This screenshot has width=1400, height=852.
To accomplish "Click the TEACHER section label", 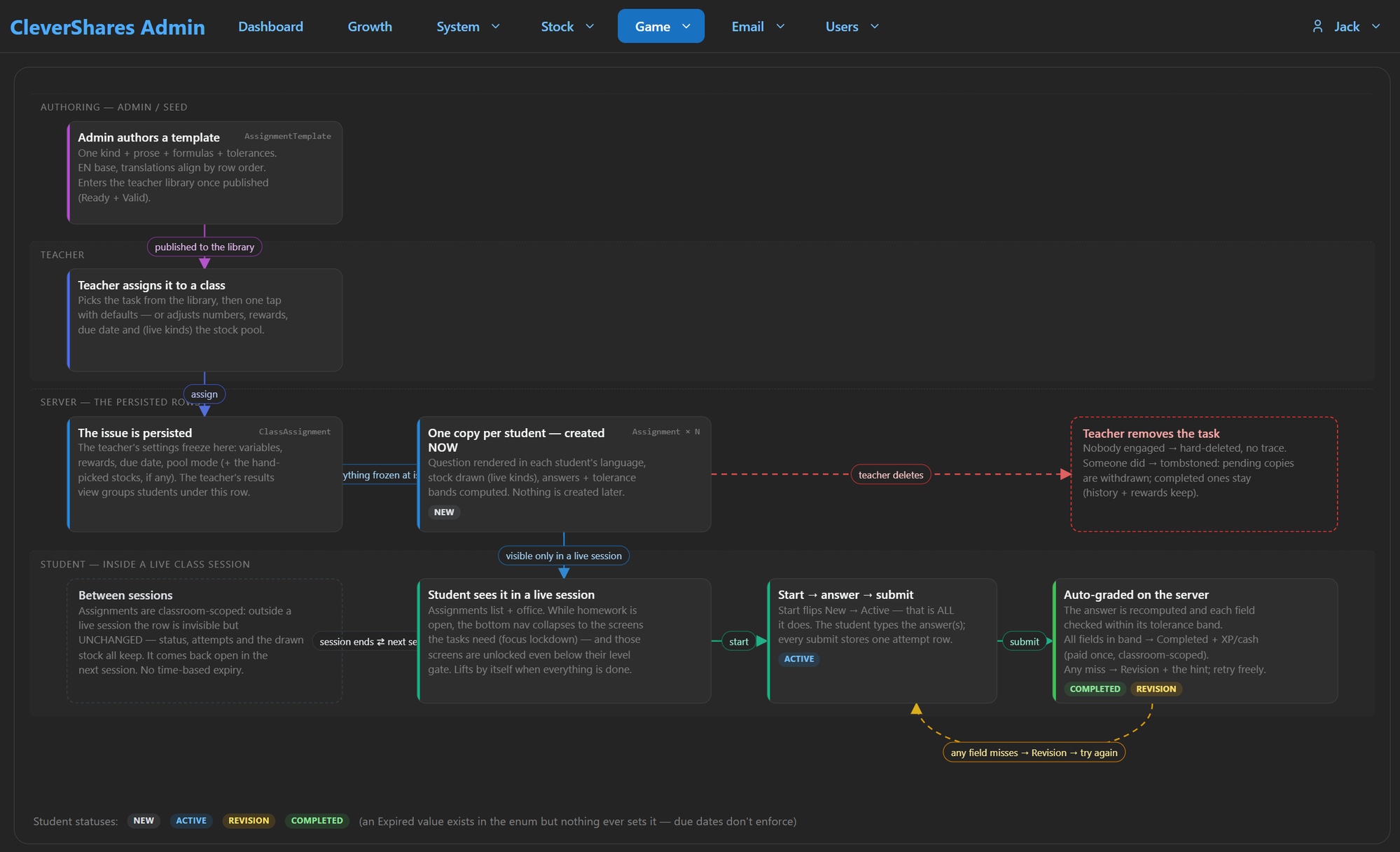I will pyautogui.click(x=62, y=255).
